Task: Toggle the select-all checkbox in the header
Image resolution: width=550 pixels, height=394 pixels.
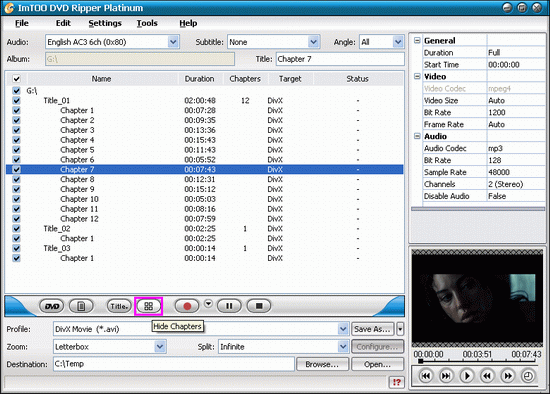Action: (16, 79)
